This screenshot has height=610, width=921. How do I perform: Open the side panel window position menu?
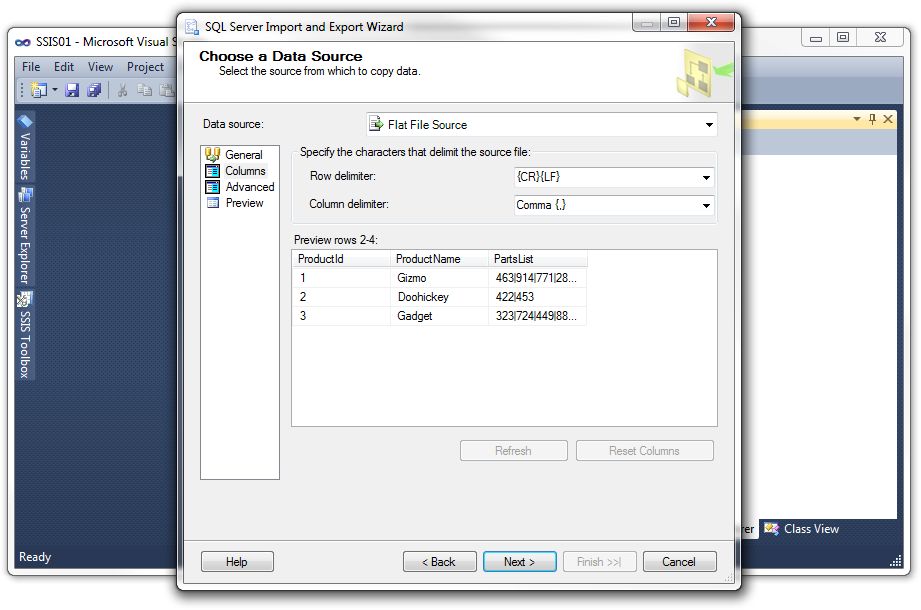[x=857, y=119]
